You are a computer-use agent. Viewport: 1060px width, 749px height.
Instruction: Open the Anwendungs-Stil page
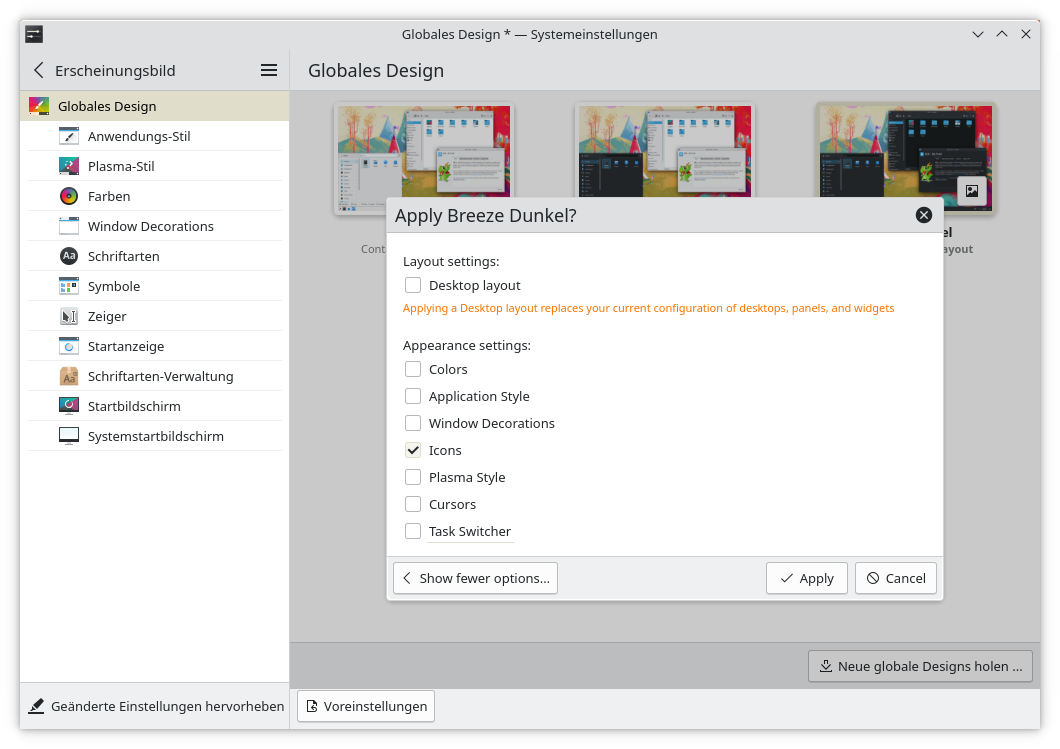(155, 136)
